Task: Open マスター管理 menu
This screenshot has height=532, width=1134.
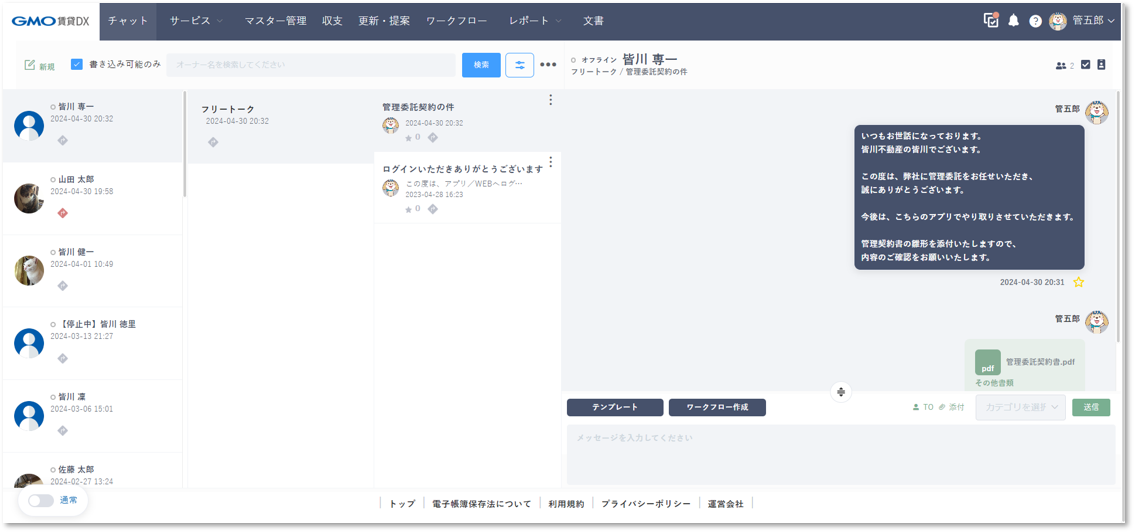Action: pyautogui.click(x=275, y=21)
